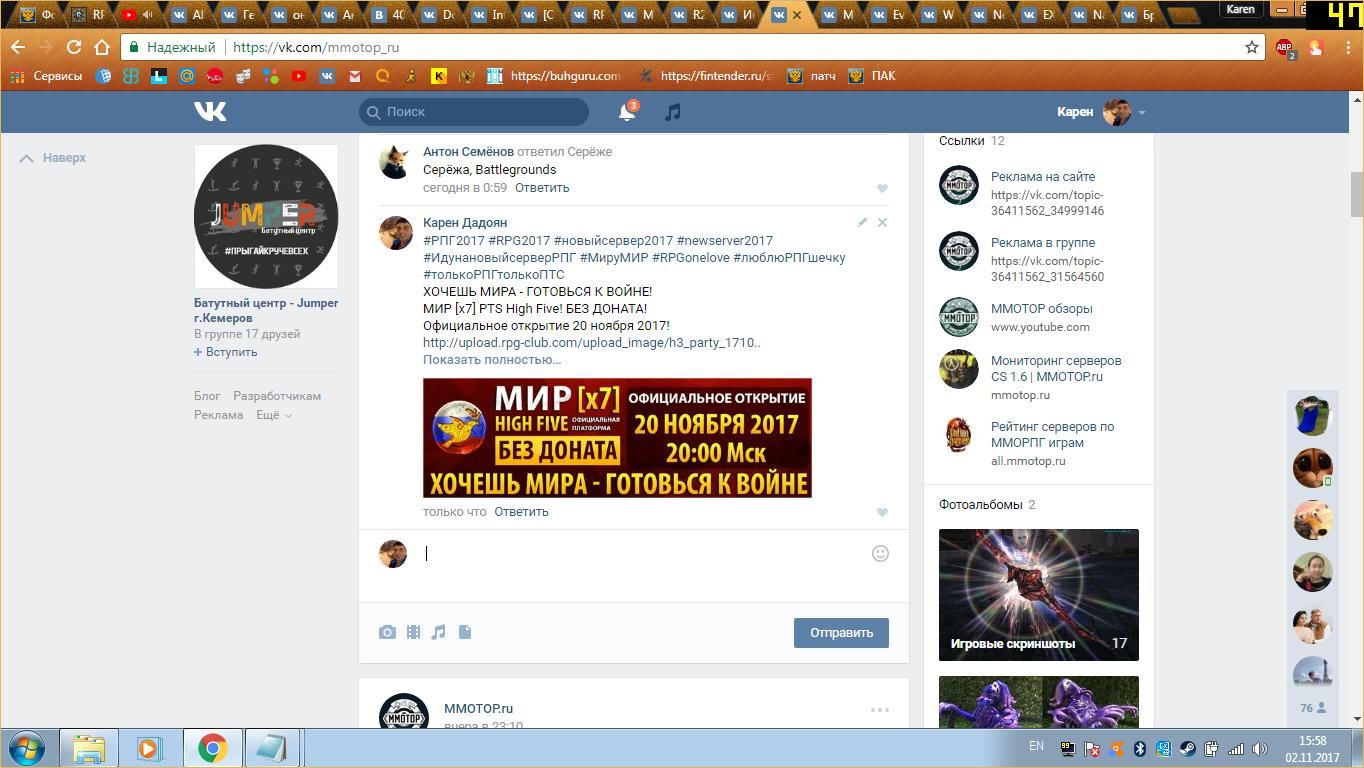Reply to Антон Семёнов's comment
The width and height of the screenshot is (1364, 768).
point(542,187)
